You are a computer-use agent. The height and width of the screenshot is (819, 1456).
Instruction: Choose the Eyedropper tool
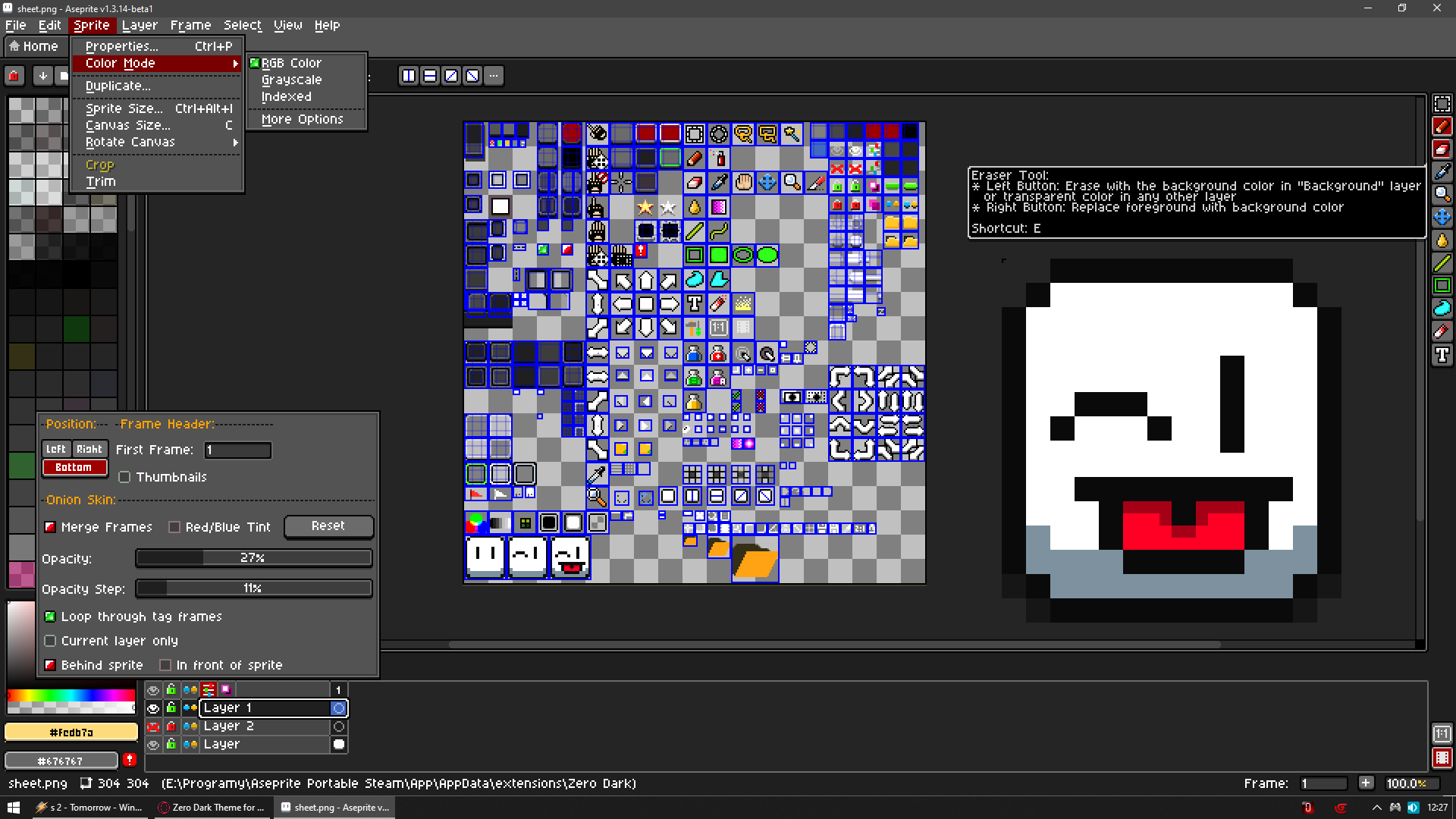[1442, 172]
